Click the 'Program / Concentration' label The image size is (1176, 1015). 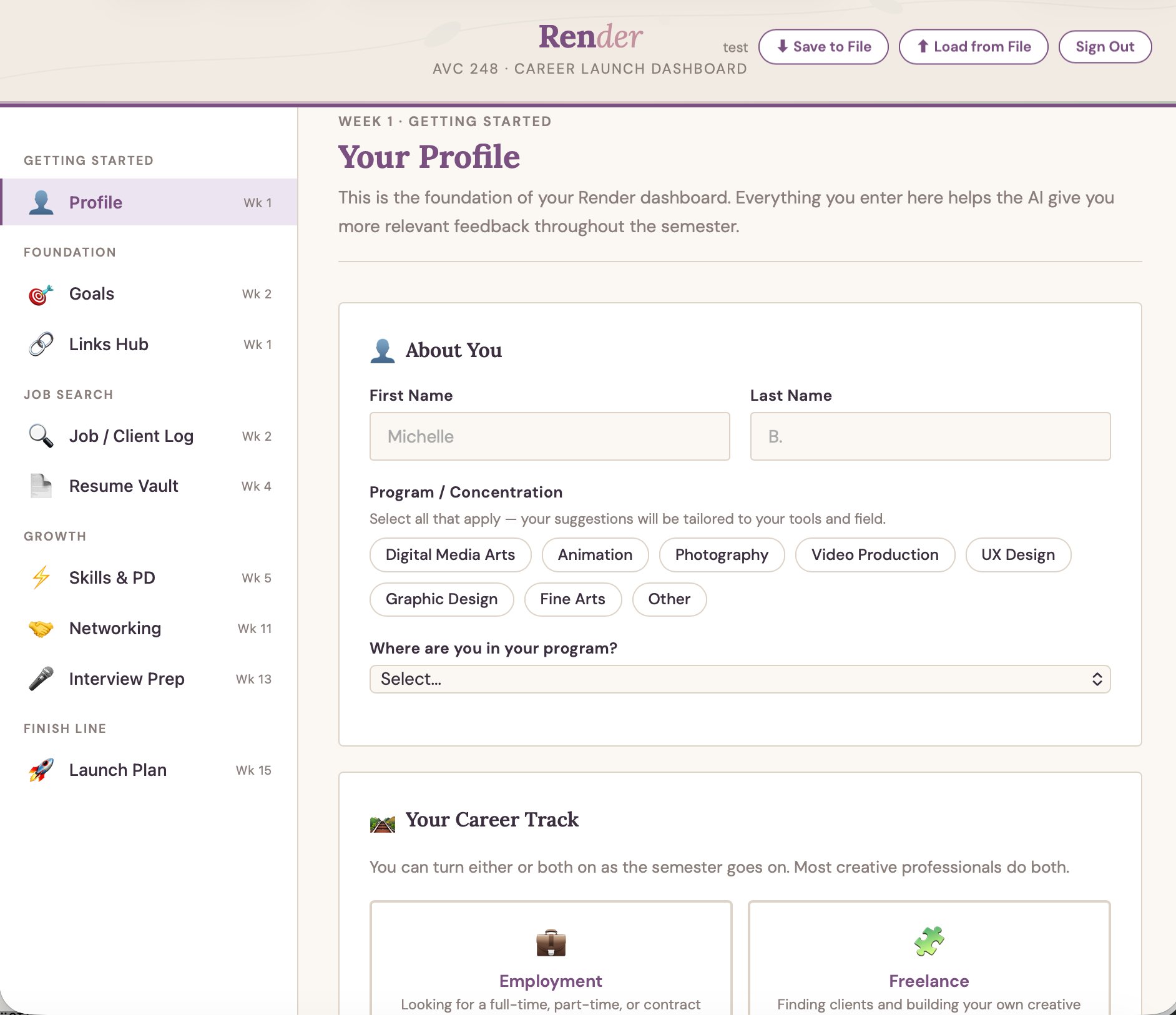pyautogui.click(x=466, y=492)
